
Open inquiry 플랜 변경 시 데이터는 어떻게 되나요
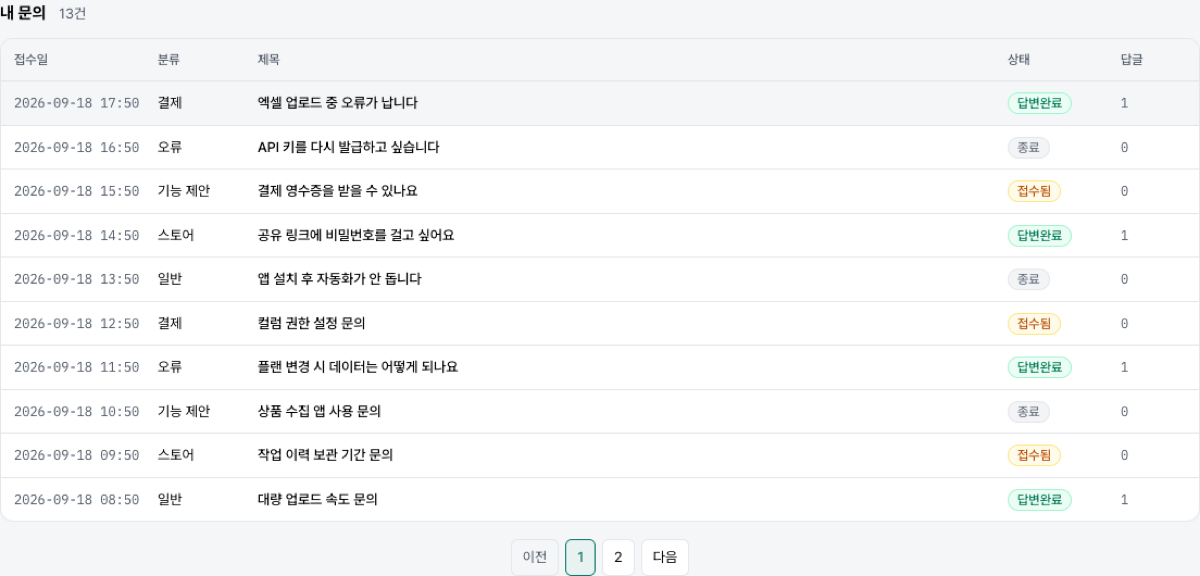coord(358,367)
